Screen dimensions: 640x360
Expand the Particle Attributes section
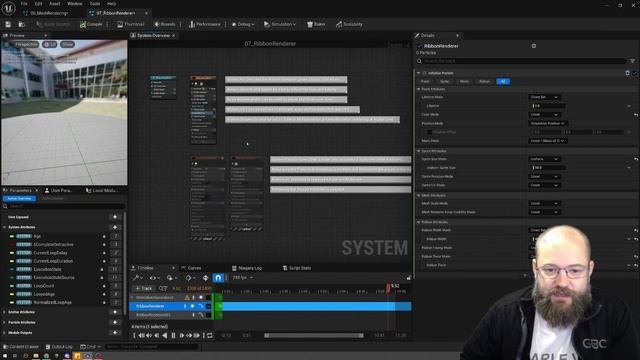pos(5,322)
